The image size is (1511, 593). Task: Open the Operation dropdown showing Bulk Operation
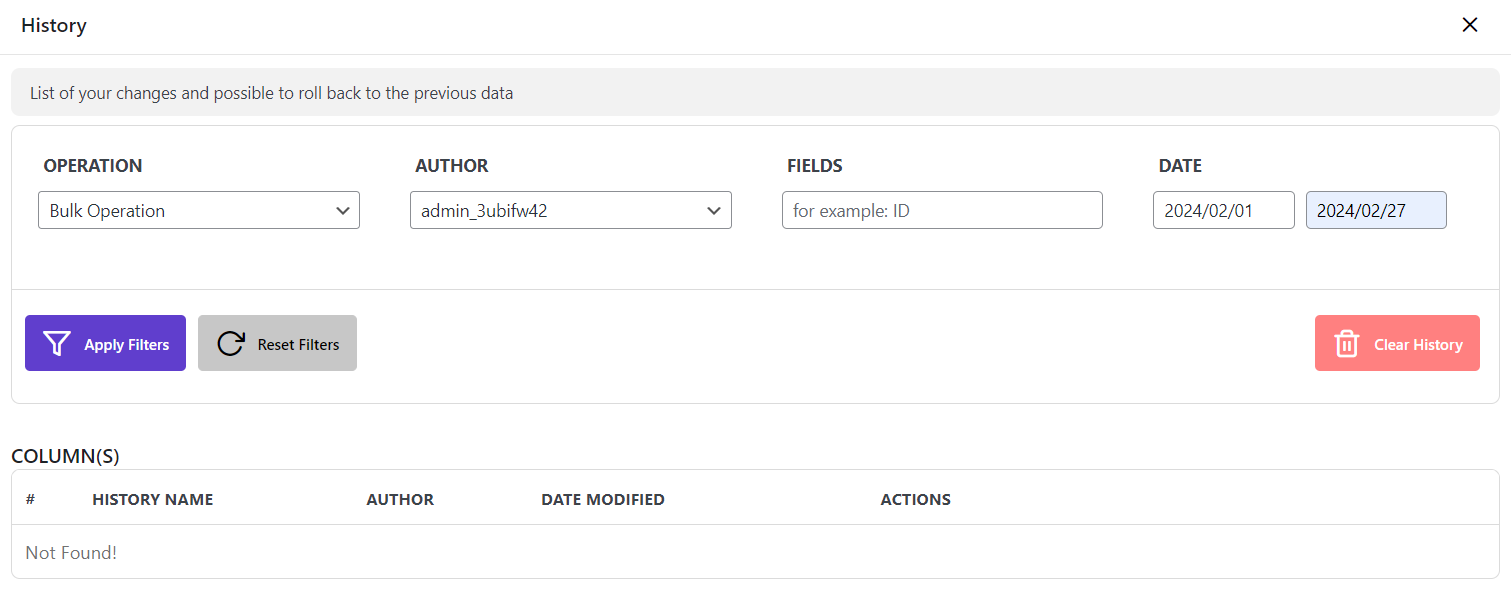point(199,211)
